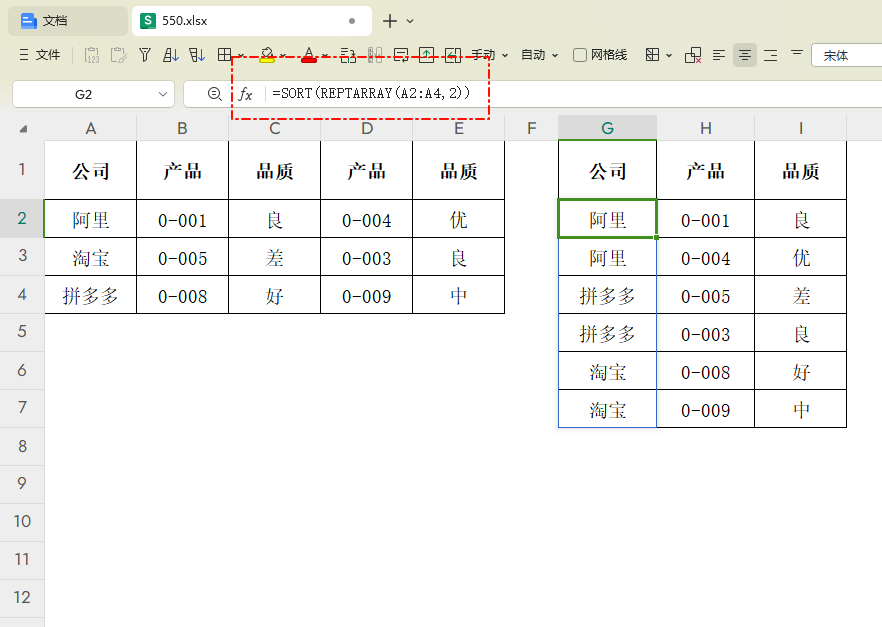Select cell D2 containing 0-004
882x627 pixels.
pyautogui.click(x=366, y=219)
